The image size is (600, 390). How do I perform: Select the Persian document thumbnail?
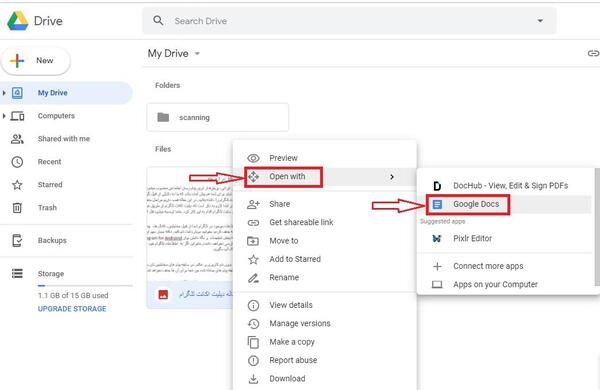(x=190, y=224)
